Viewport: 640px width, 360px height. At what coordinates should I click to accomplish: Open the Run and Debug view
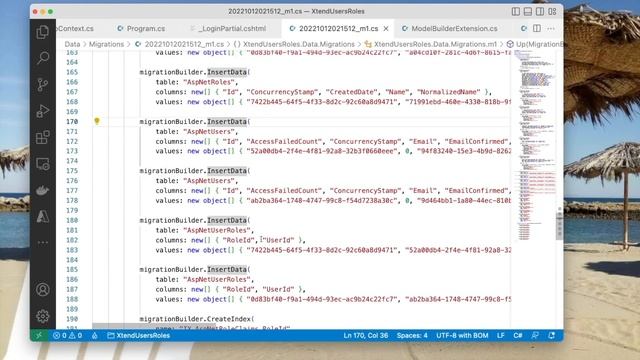(42, 111)
